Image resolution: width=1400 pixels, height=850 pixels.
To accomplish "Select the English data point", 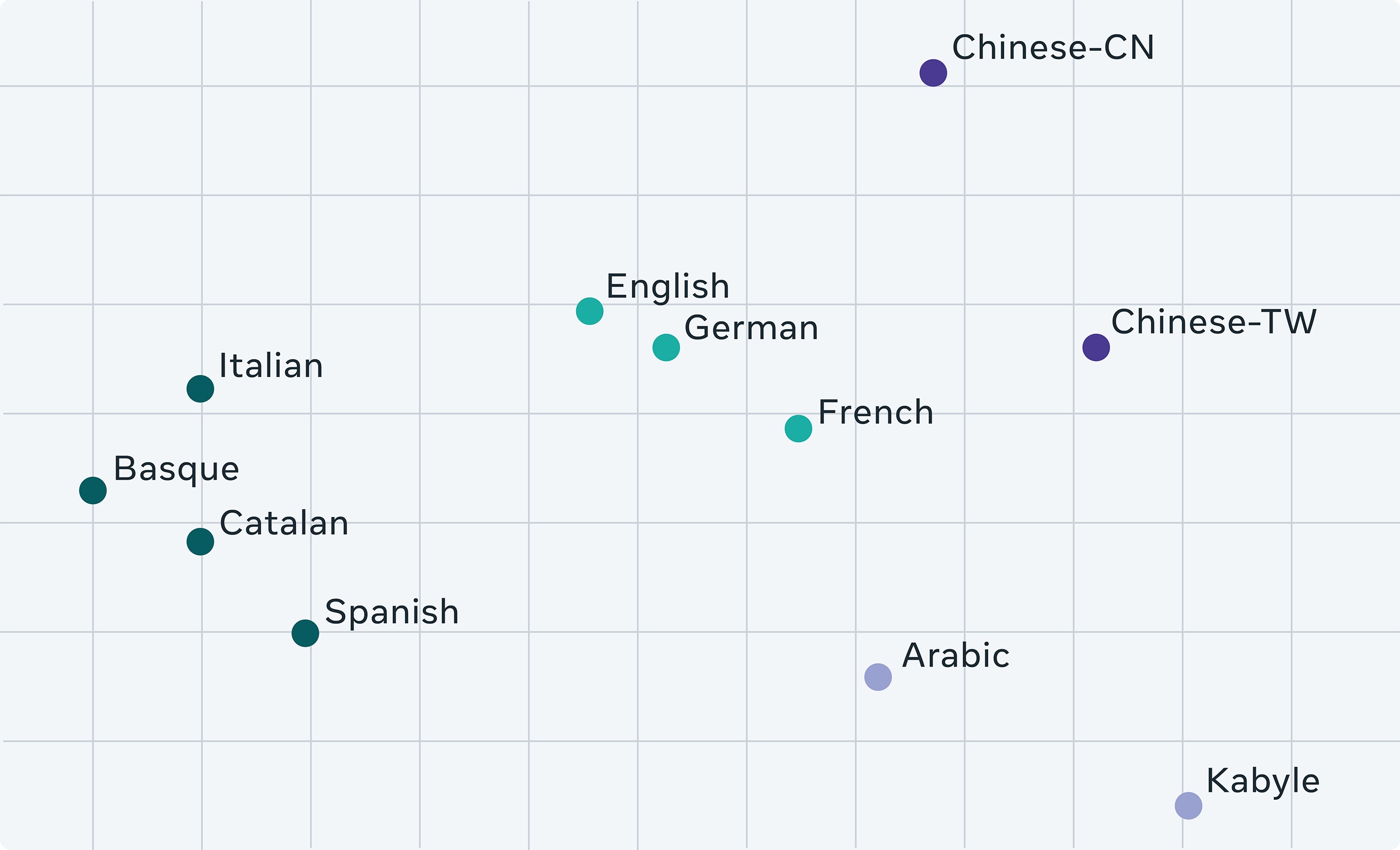I will click(589, 311).
